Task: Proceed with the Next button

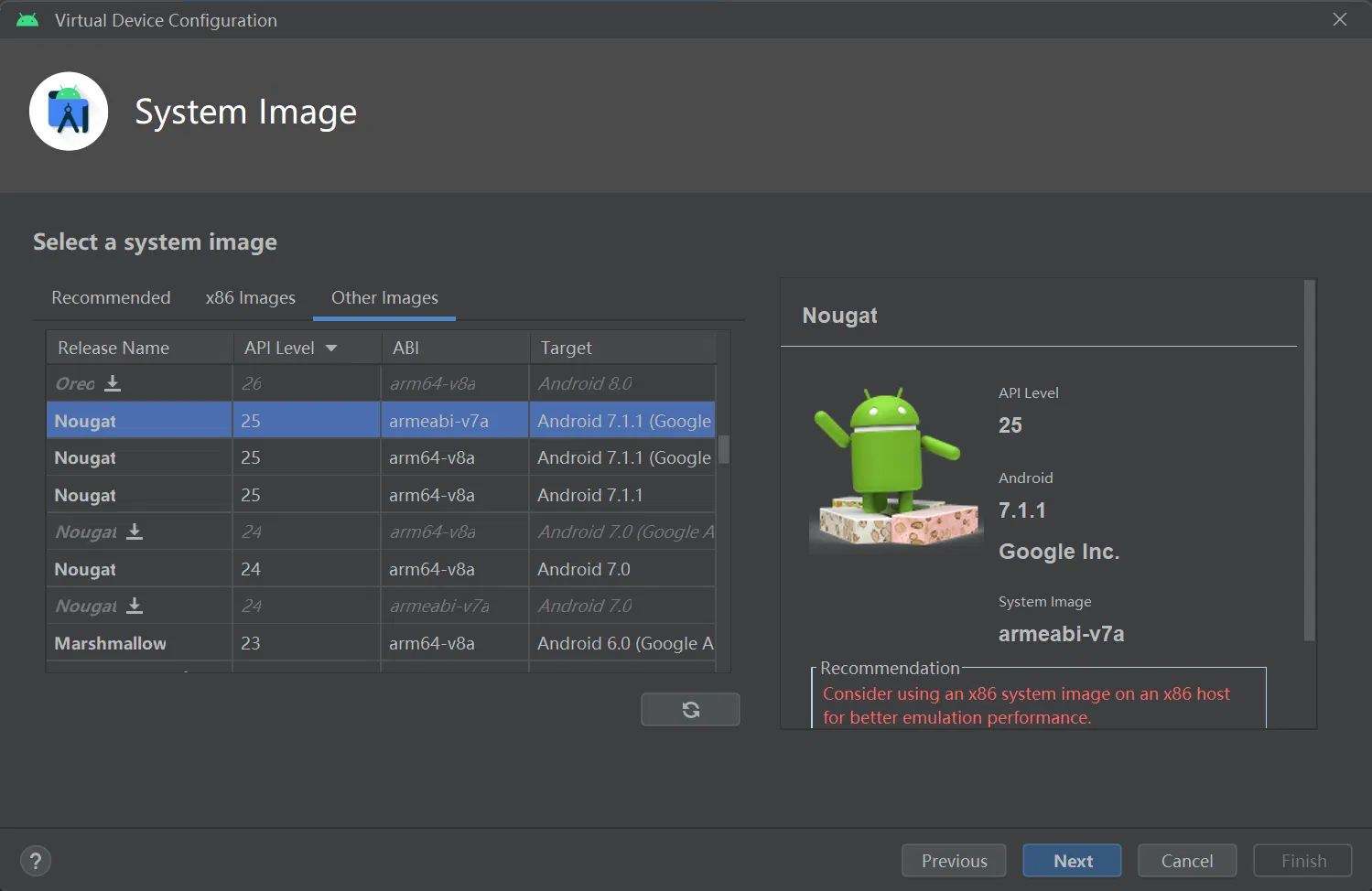Action: tap(1072, 861)
